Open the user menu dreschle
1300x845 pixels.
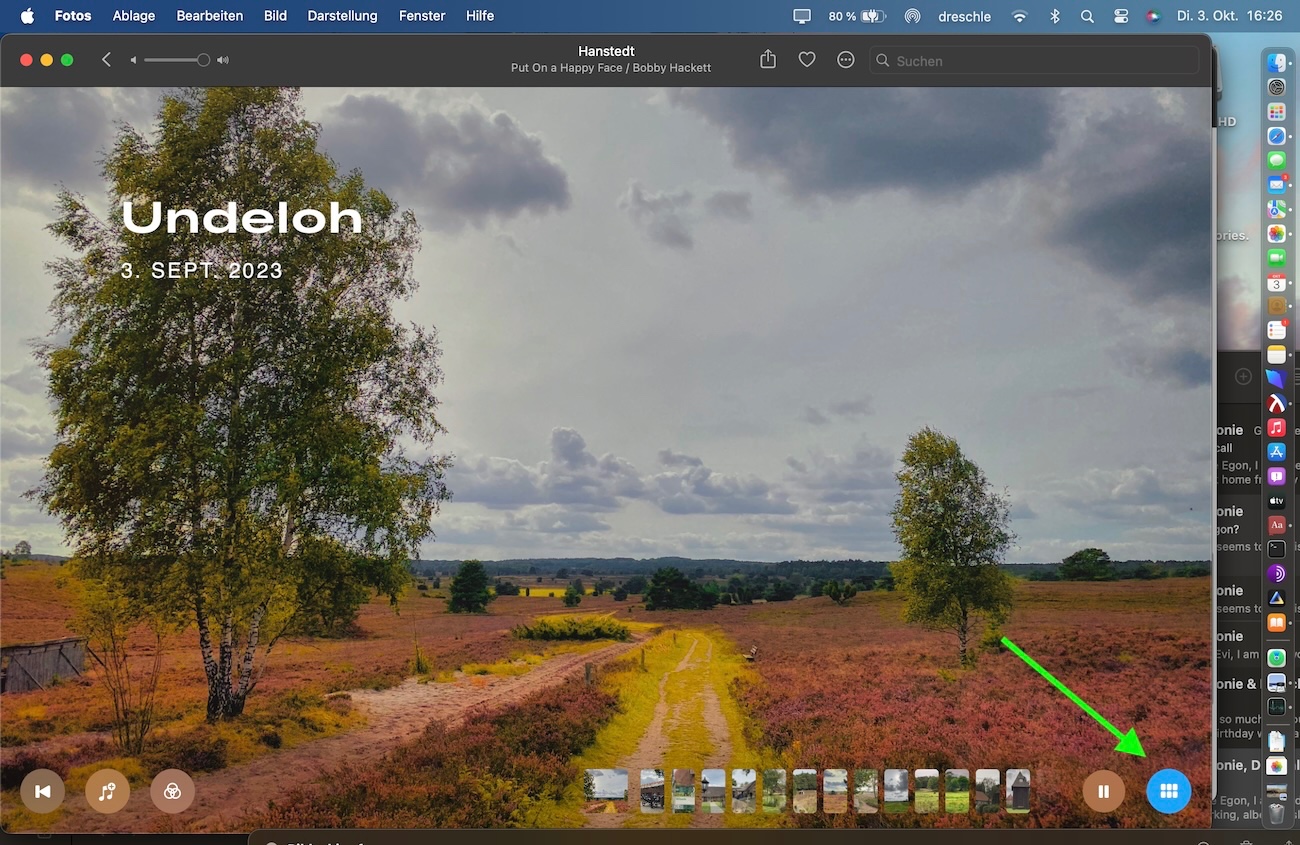tap(965, 16)
